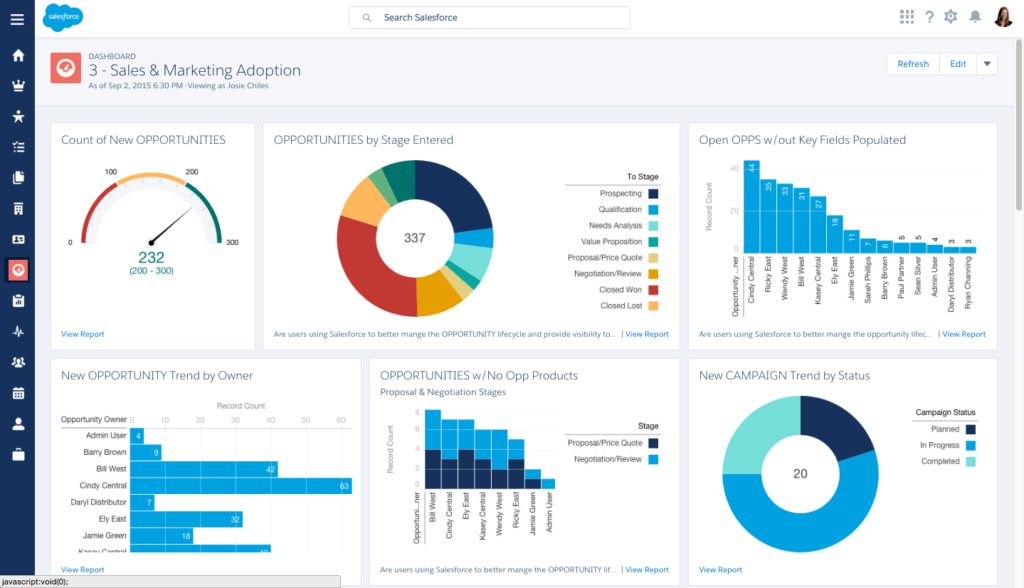This screenshot has width=1024, height=588.
Task: Open the Tasks checklist sidebar icon
Action: coord(17,147)
